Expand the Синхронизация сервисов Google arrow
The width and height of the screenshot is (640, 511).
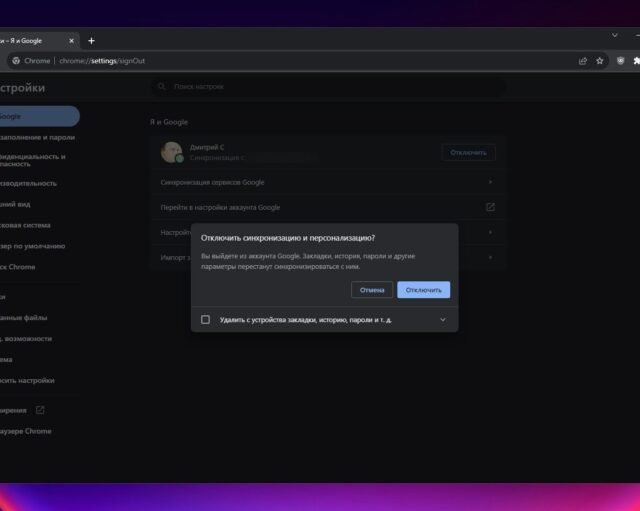[490, 182]
